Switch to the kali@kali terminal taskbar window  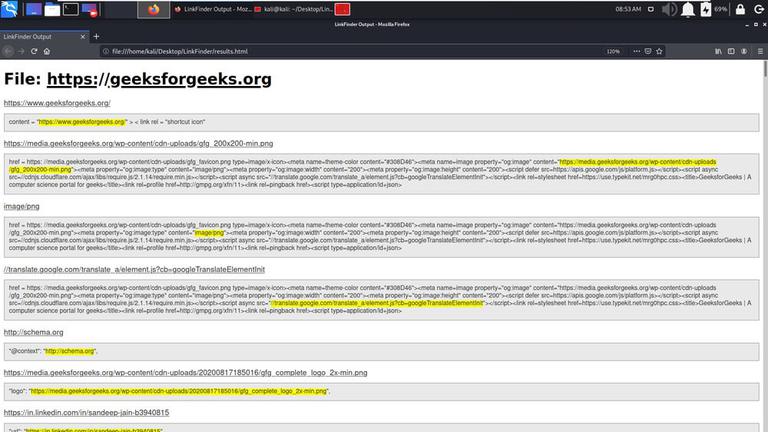click(293, 9)
